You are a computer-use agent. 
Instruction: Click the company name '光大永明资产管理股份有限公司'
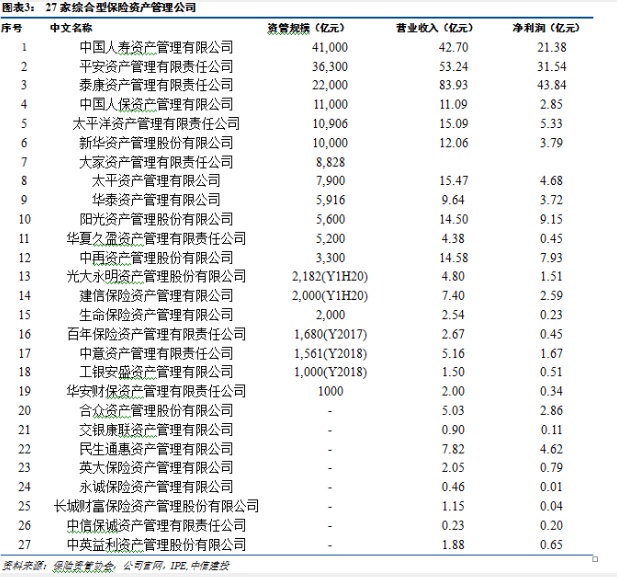(x=156, y=276)
